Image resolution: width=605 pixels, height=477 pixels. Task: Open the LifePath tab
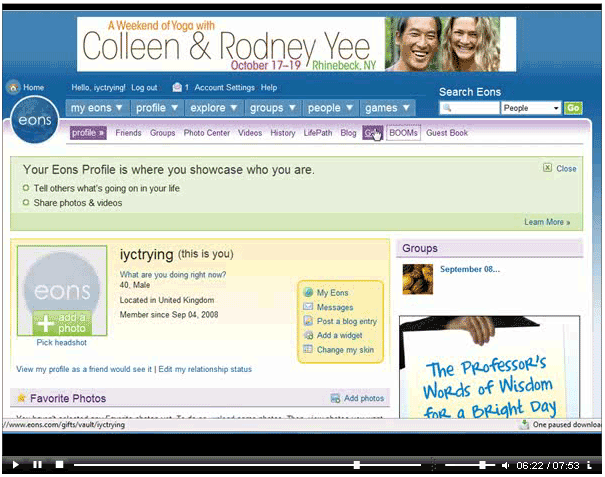pos(318,133)
